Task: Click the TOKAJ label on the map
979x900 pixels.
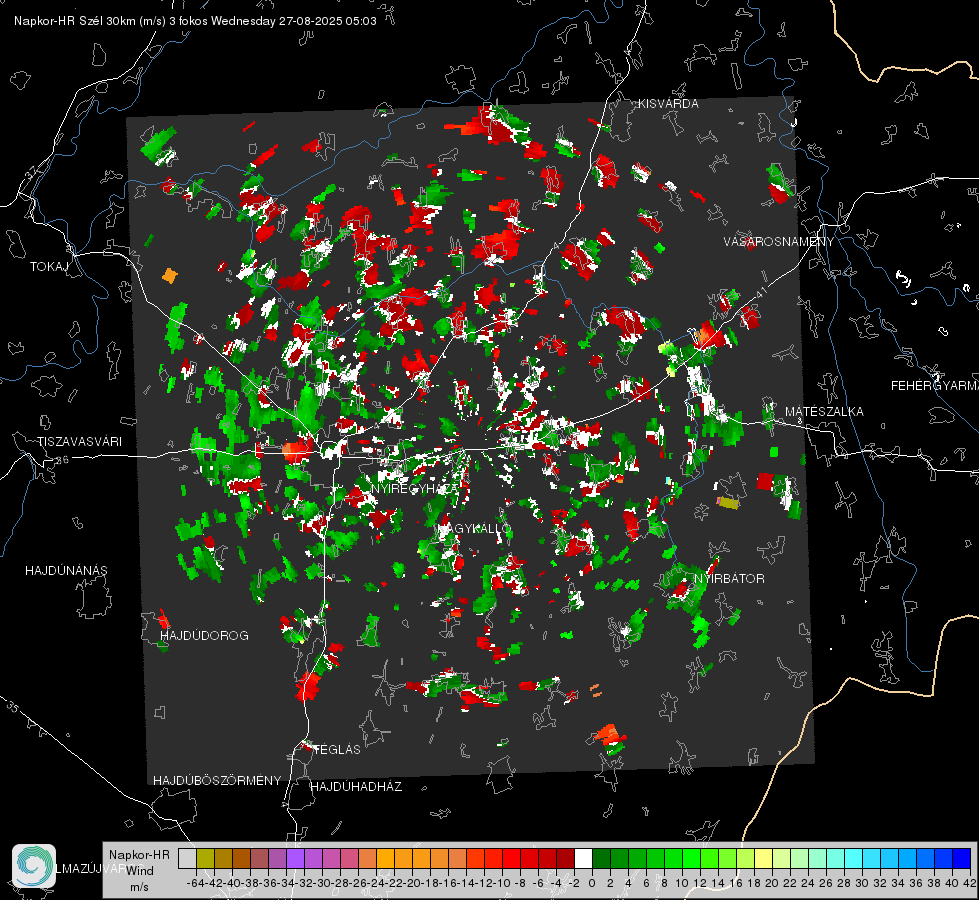Action: (49, 267)
